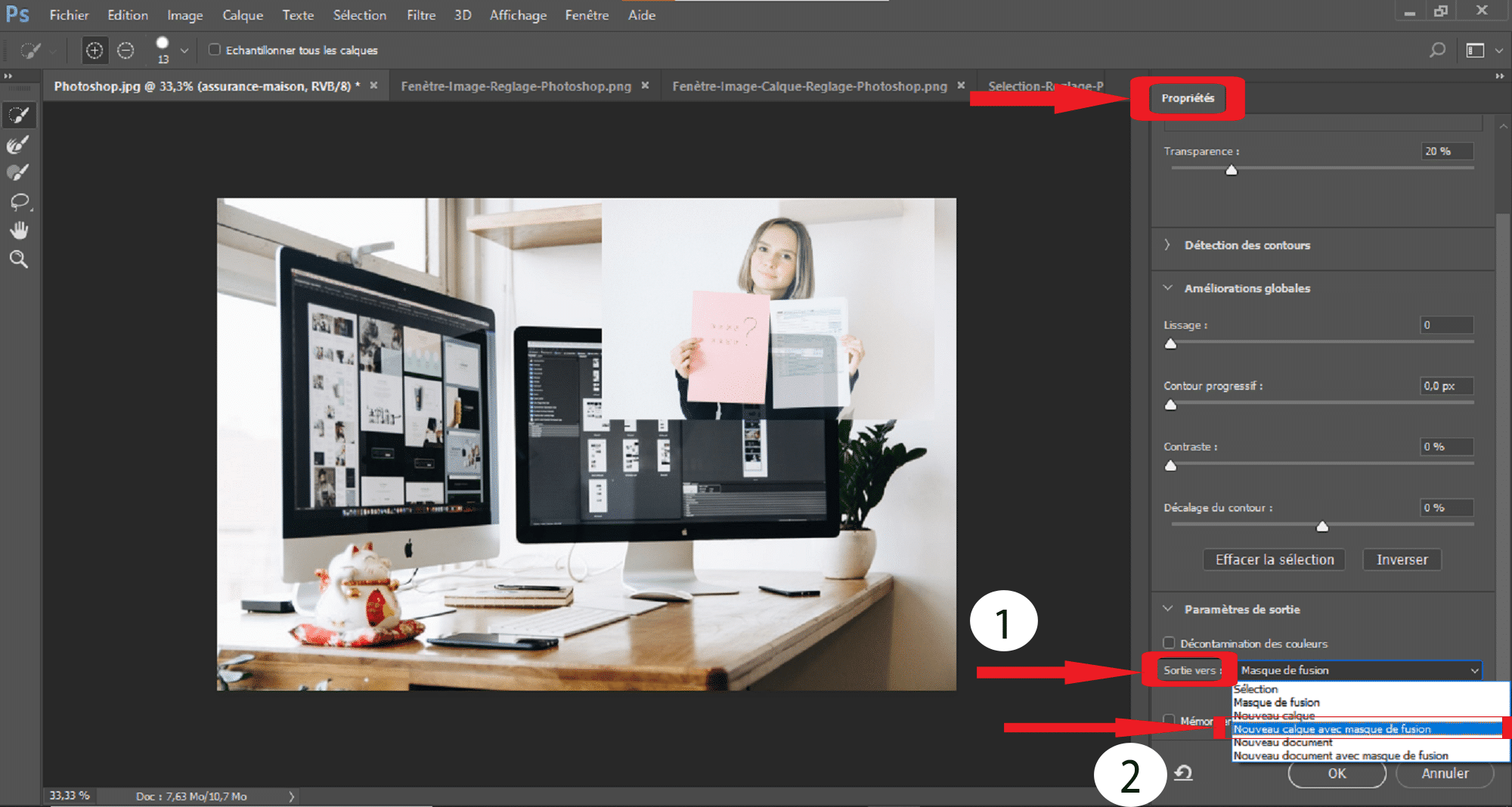Click the Effacer la sélection button
The image size is (1512, 807).
[1275, 560]
